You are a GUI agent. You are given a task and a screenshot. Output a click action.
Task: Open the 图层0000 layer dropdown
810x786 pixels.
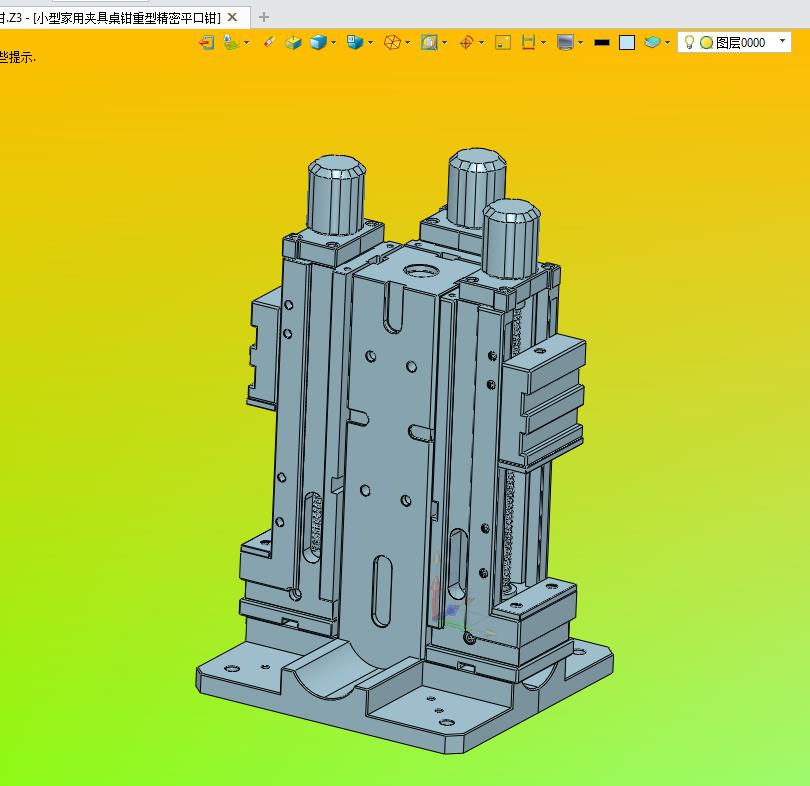pos(782,42)
